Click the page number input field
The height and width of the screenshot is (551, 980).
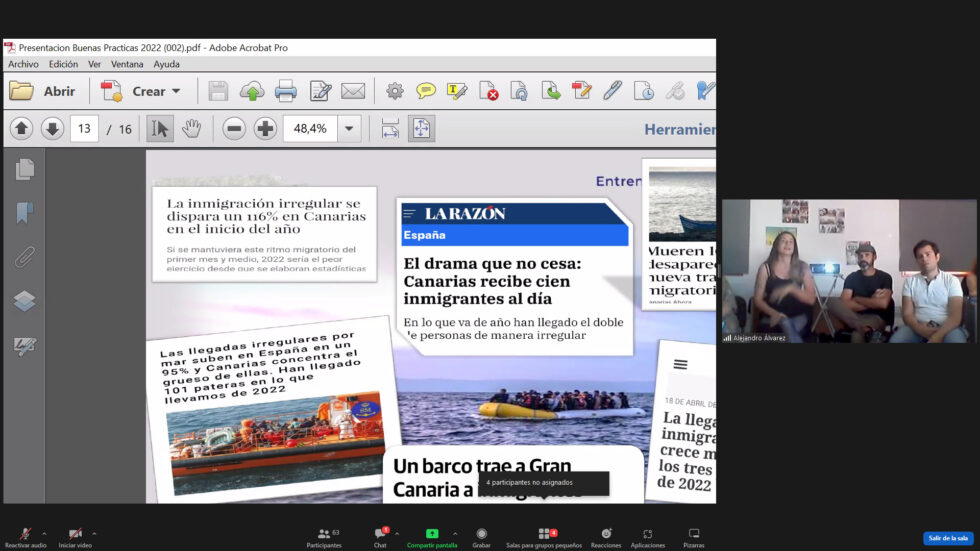click(84, 128)
